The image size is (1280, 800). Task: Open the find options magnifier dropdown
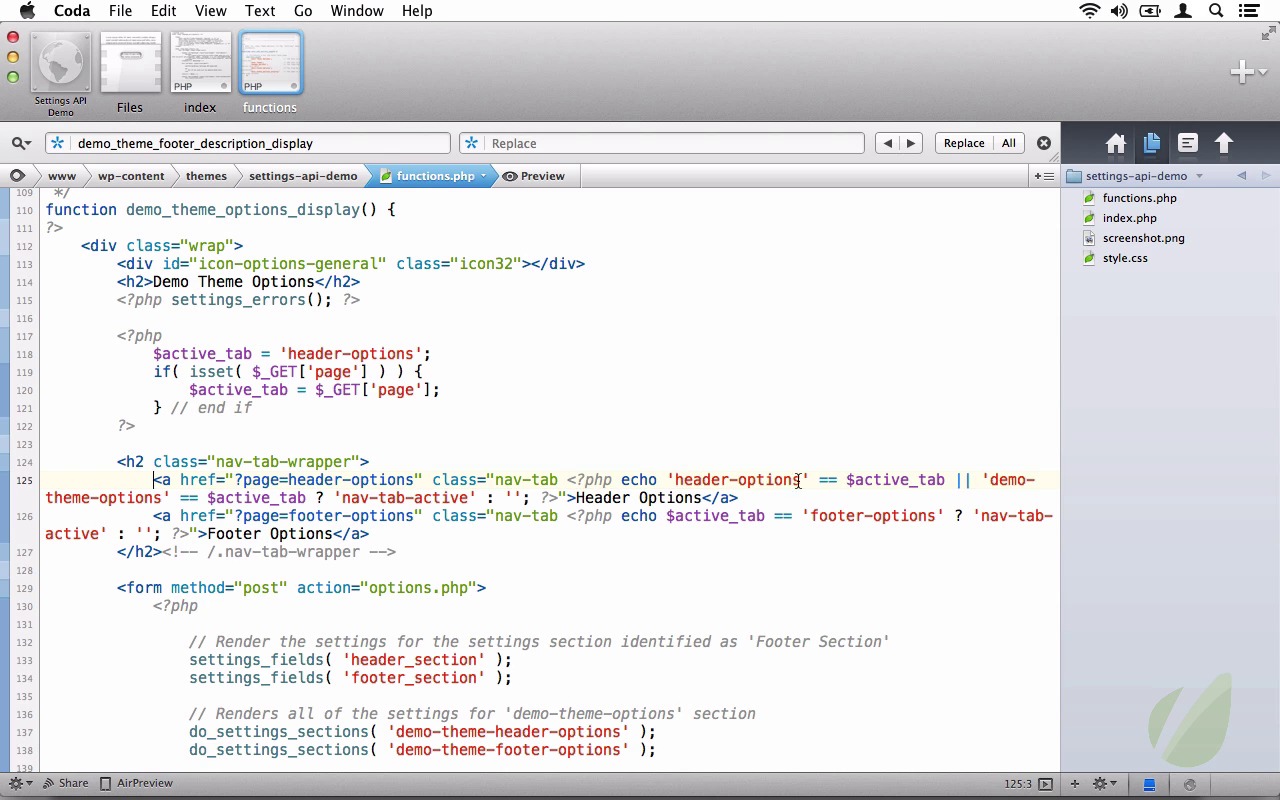coord(22,143)
